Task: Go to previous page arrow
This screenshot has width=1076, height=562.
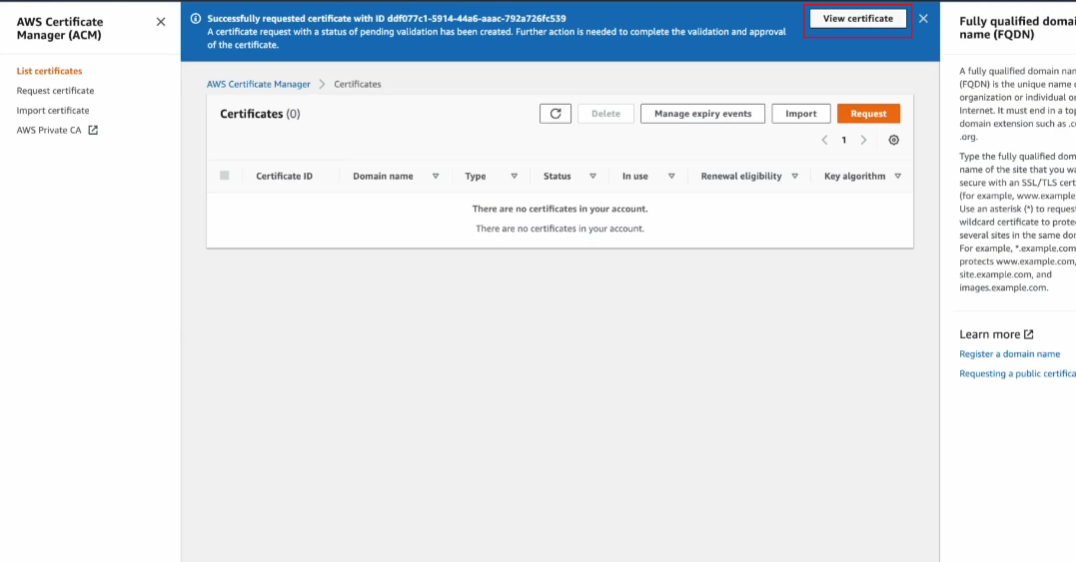Action: coord(824,140)
